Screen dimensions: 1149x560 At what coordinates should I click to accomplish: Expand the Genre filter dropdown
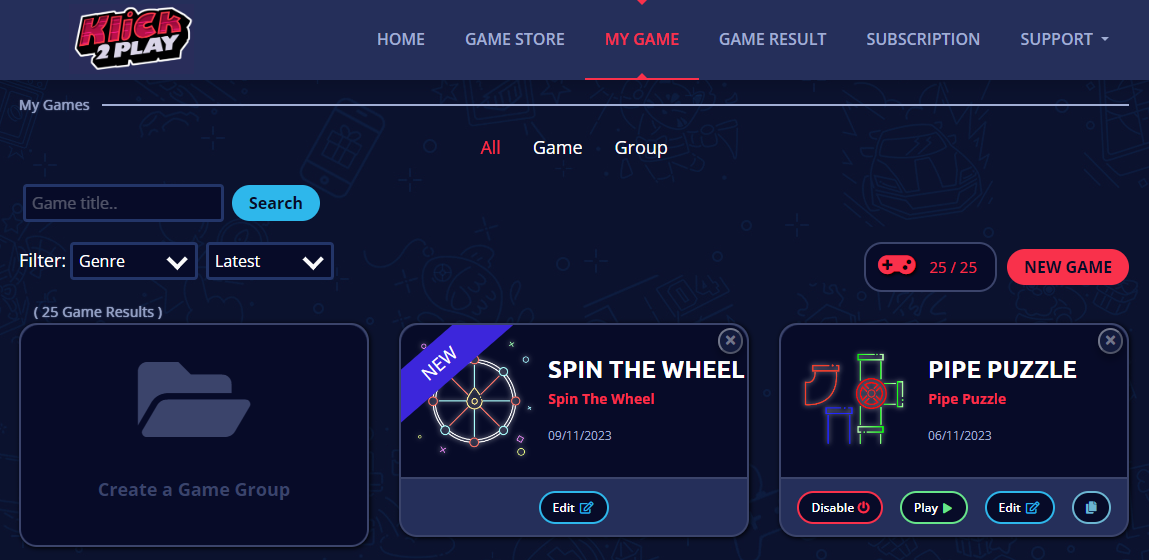[134, 262]
